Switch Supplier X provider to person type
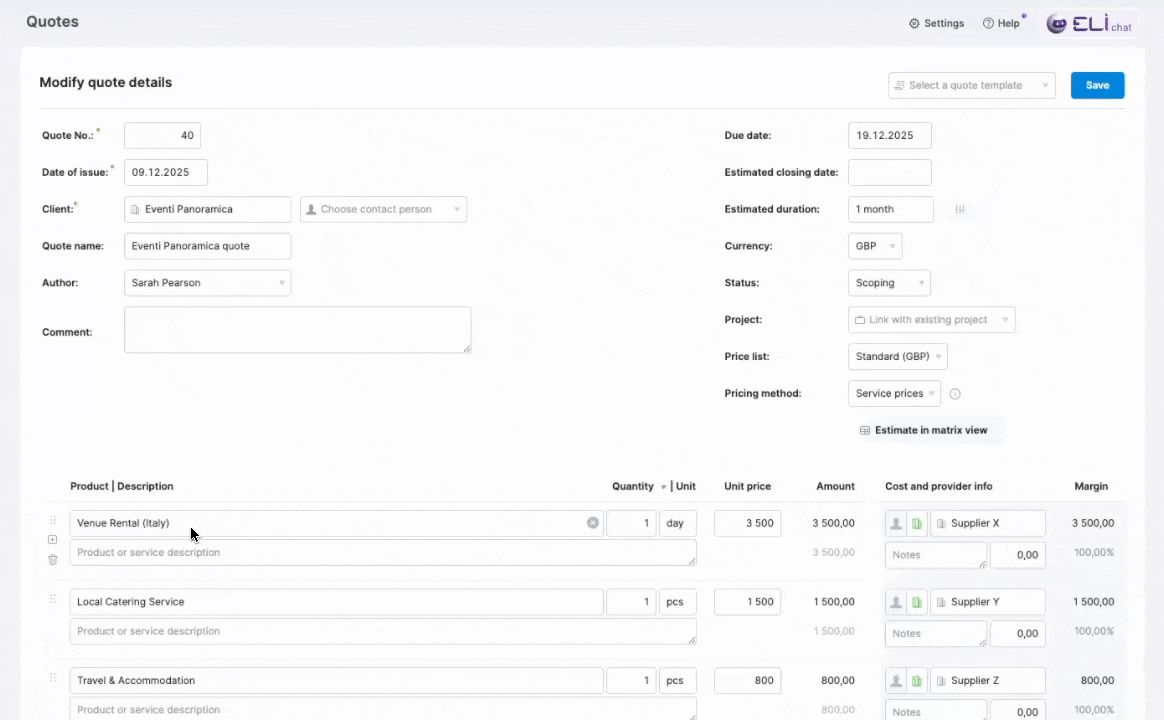The width and height of the screenshot is (1164, 720). 896,524
